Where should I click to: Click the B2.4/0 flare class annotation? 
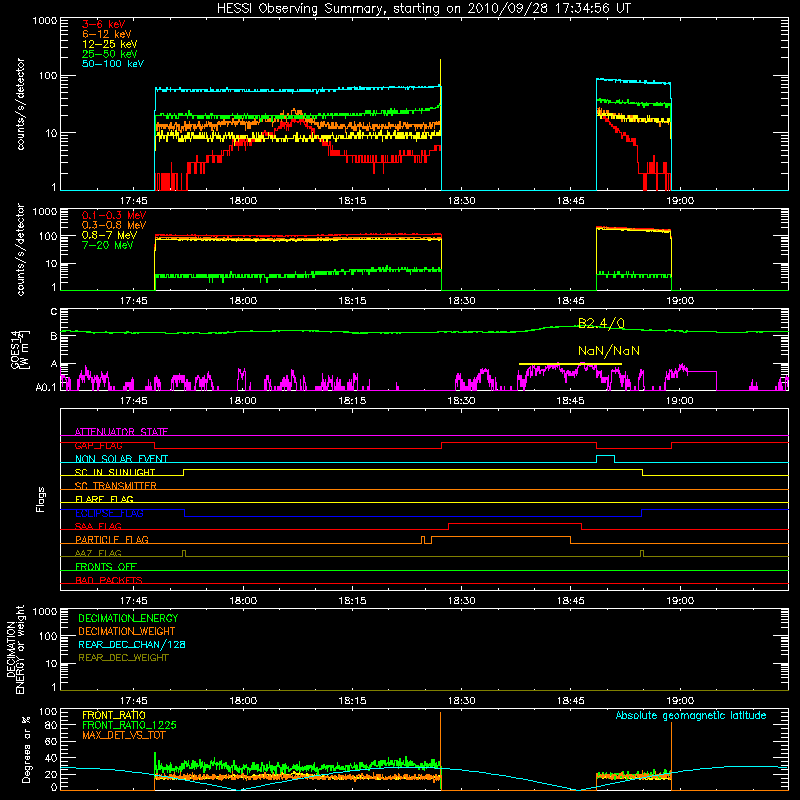point(601,323)
